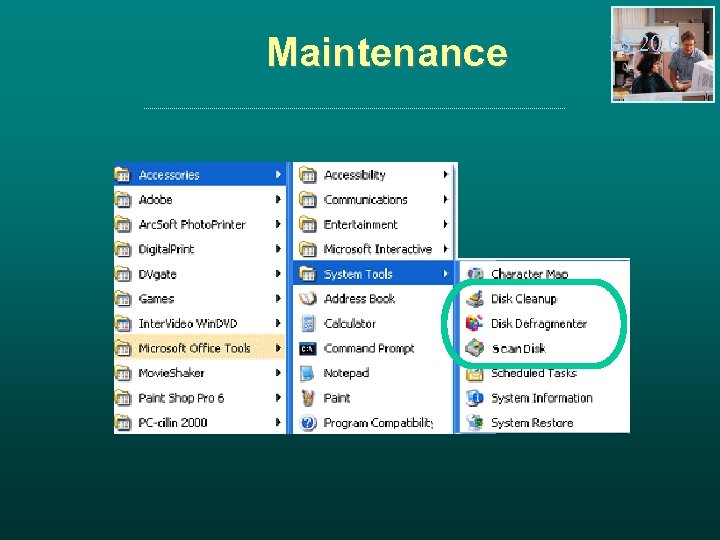This screenshot has width=720, height=540.
Task: Expand the ArcSoft PhotoPrinter submenu arrow
Action: point(278,224)
